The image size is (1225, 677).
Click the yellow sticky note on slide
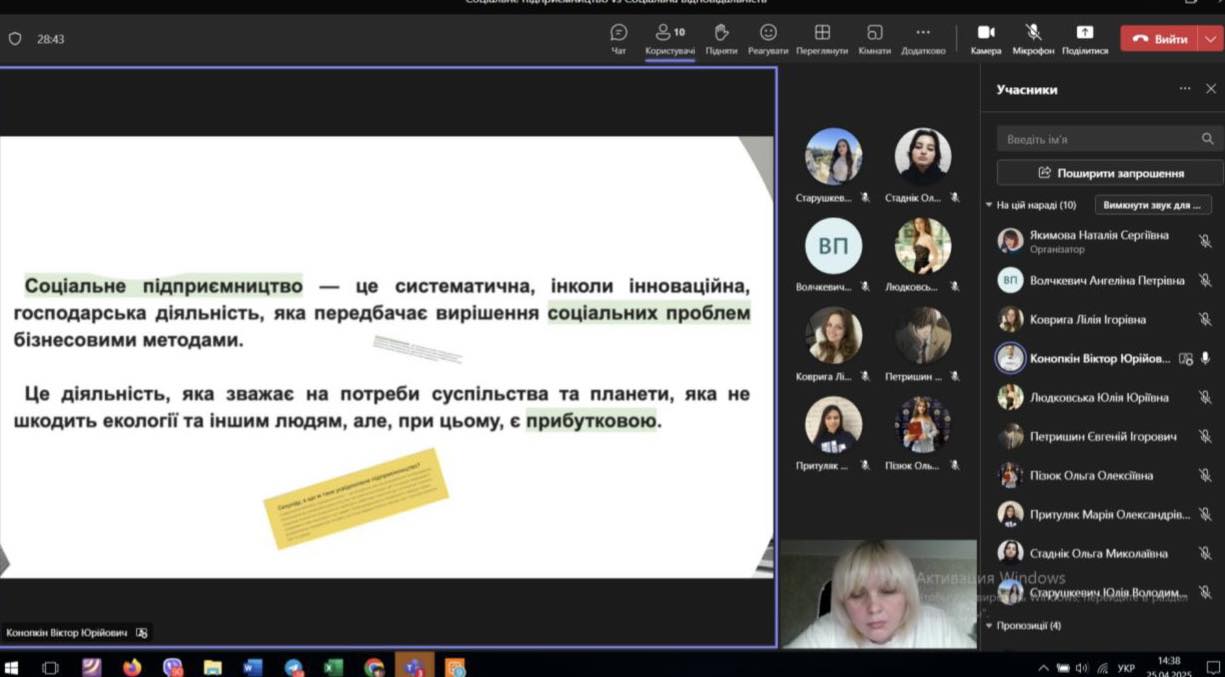356,499
